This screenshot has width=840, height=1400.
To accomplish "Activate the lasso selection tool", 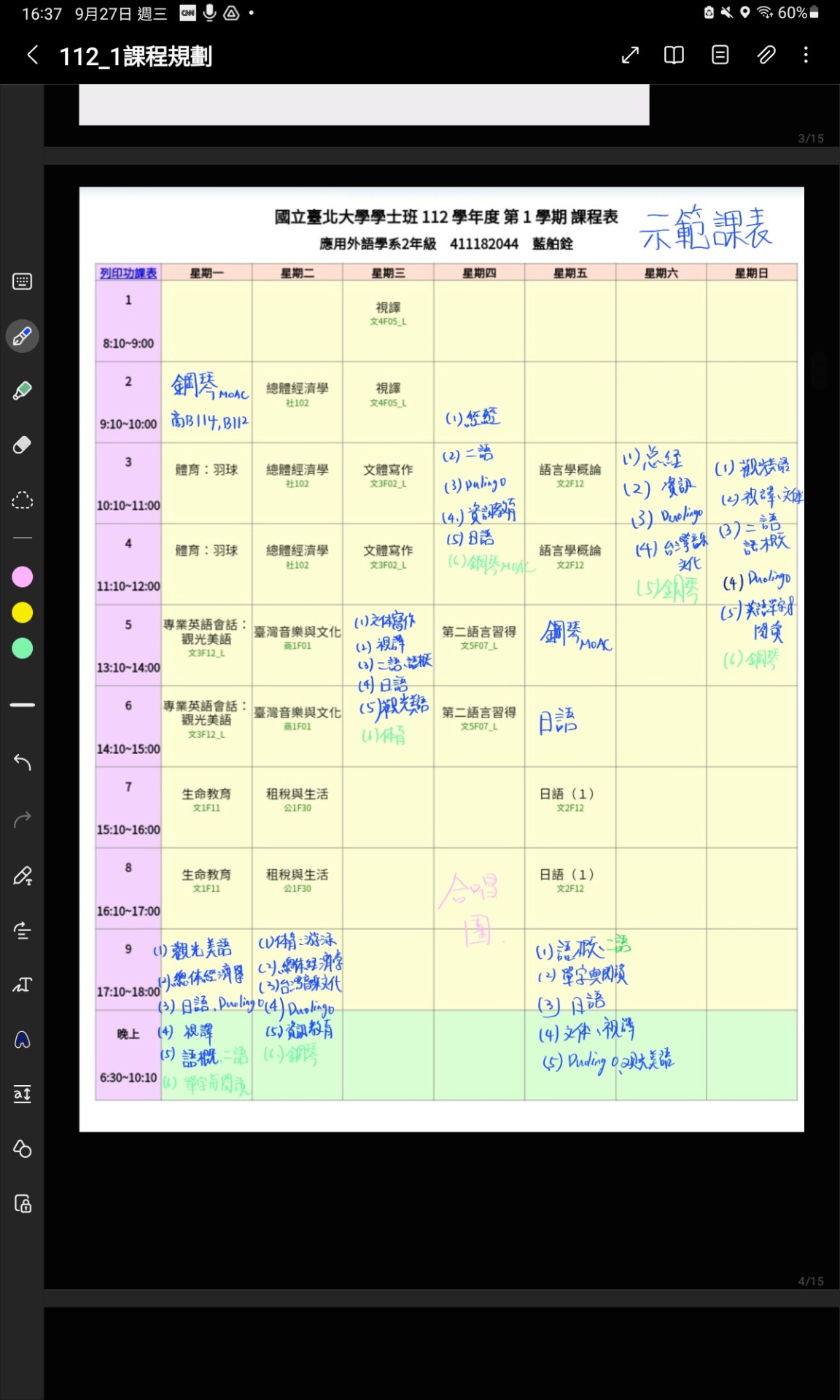I will pyautogui.click(x=23, y=500).
